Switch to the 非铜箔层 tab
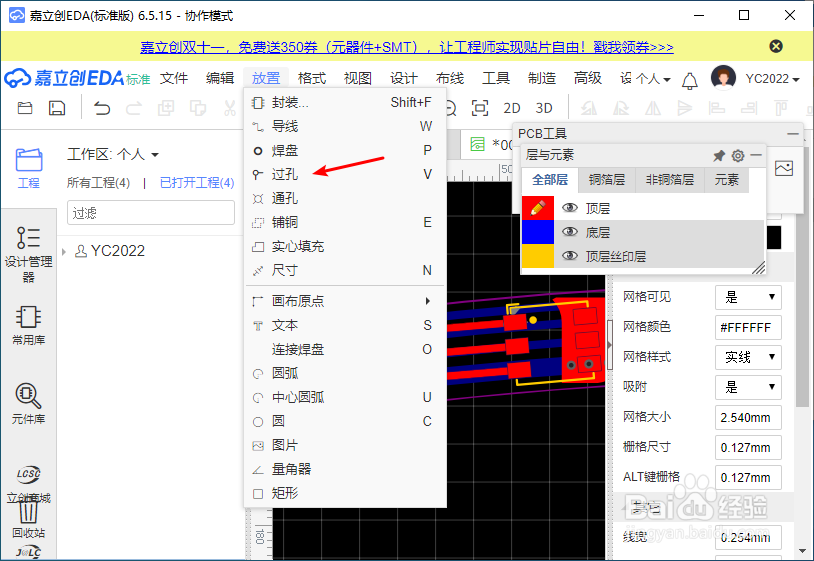The height and width of the screenshot is (561, 814). pyautogui.click(x=670, y=180)
